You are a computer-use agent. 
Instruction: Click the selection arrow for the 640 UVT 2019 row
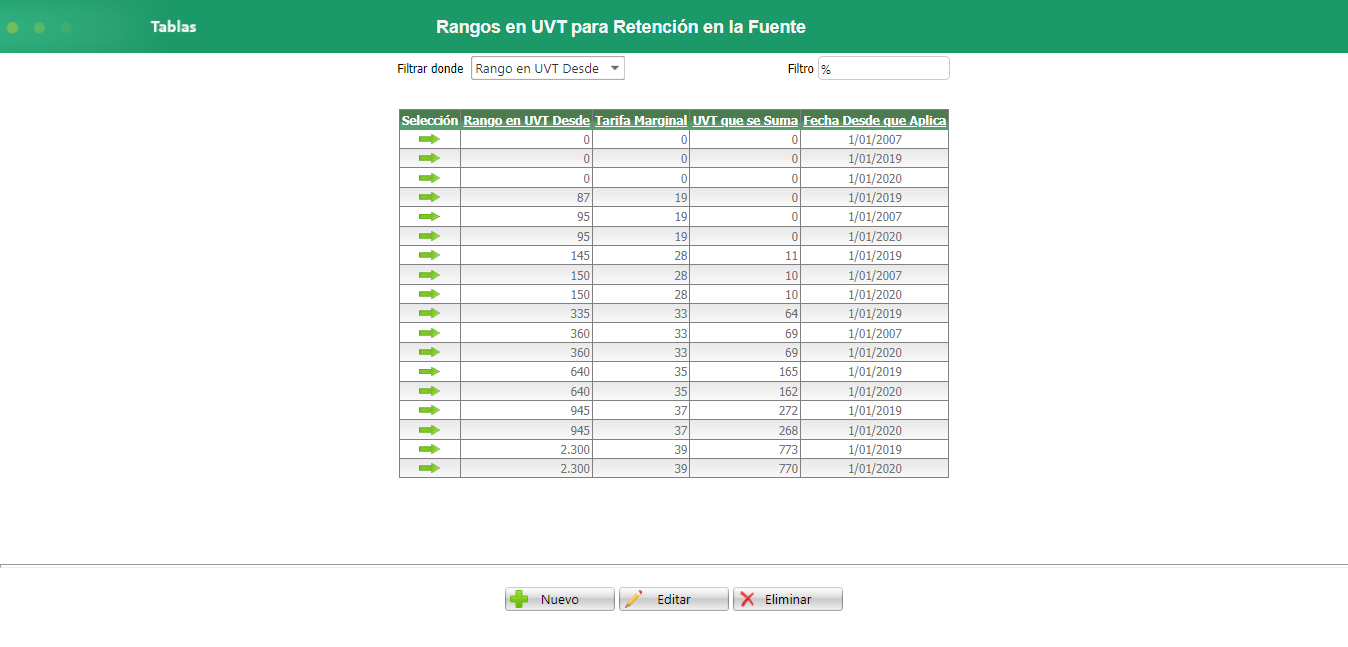(430, 371)
